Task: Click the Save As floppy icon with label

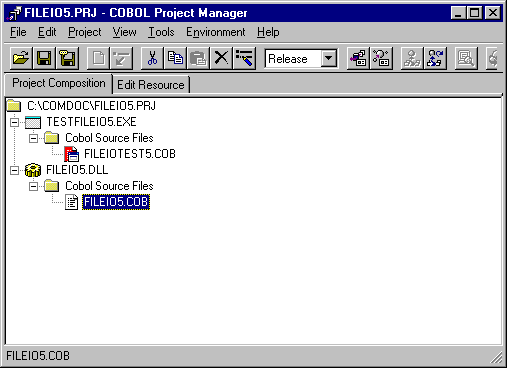Action: click(x=68, y=58)
